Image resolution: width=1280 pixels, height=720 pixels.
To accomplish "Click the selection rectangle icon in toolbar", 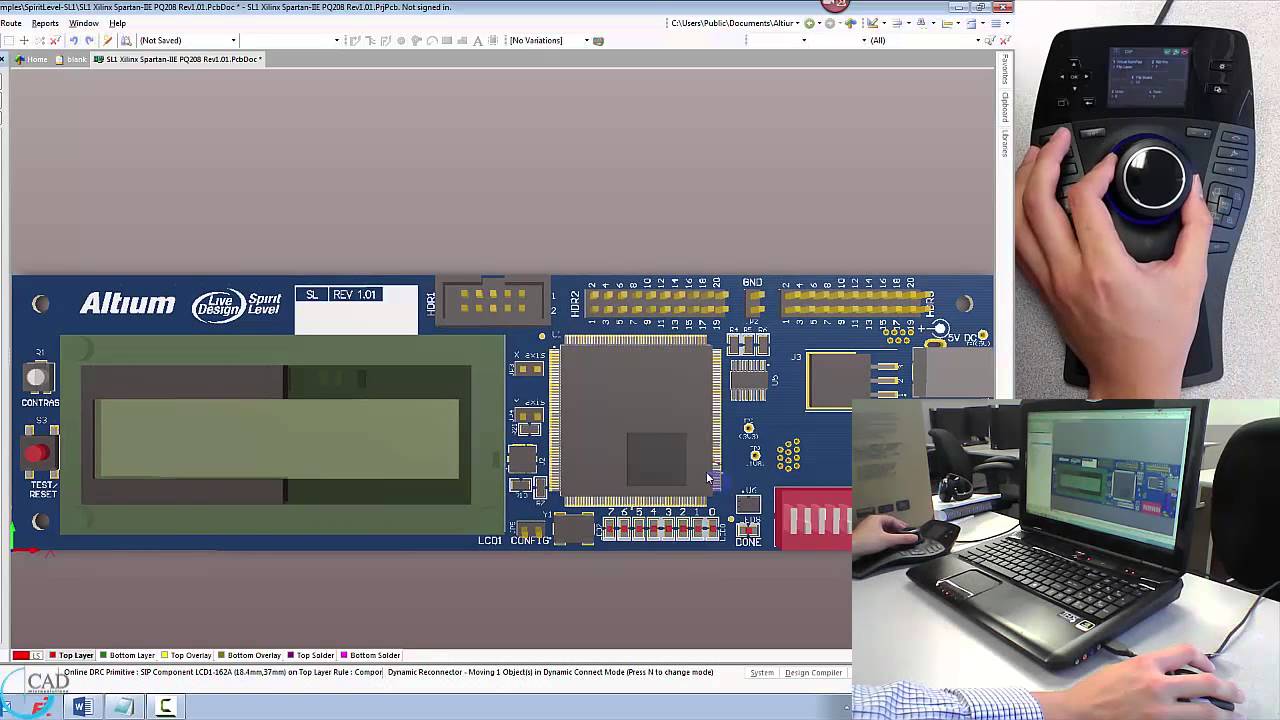I will (x=9, y=40).
